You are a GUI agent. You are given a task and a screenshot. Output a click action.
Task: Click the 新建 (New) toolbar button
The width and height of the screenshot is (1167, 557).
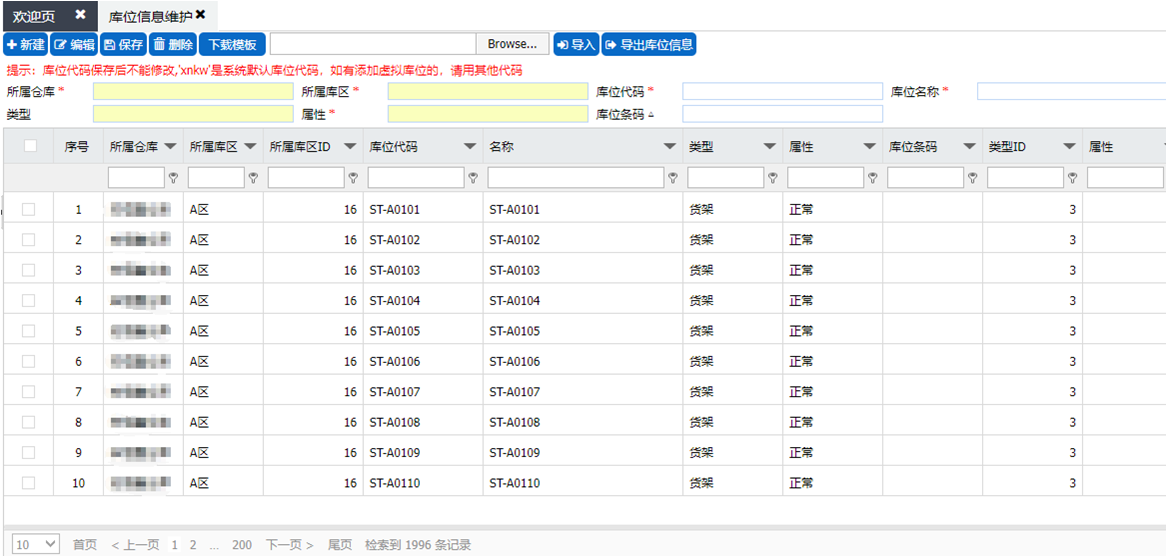pos(25,44)
